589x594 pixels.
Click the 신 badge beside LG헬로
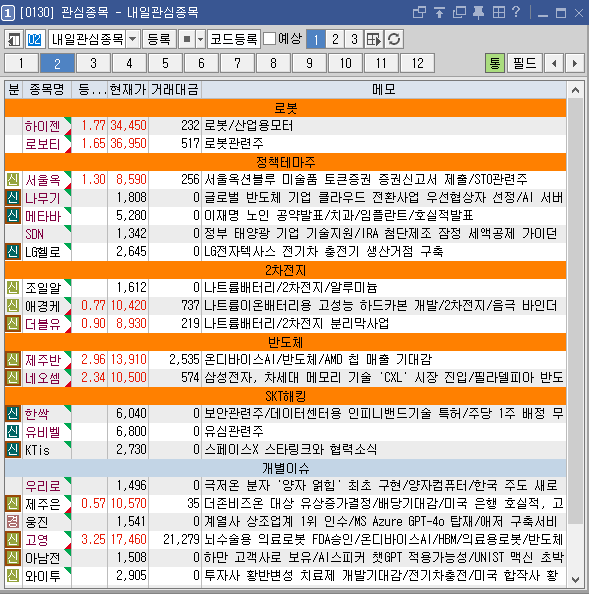(13, 251)
